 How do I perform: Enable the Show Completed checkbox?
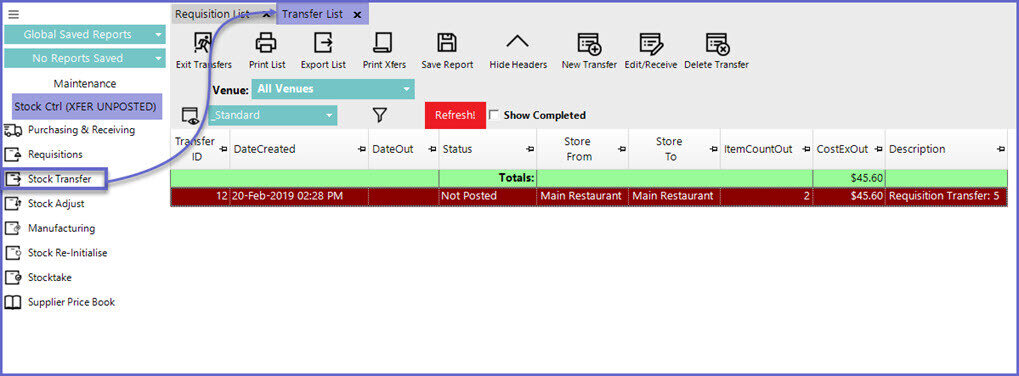[x=494, y=115]
